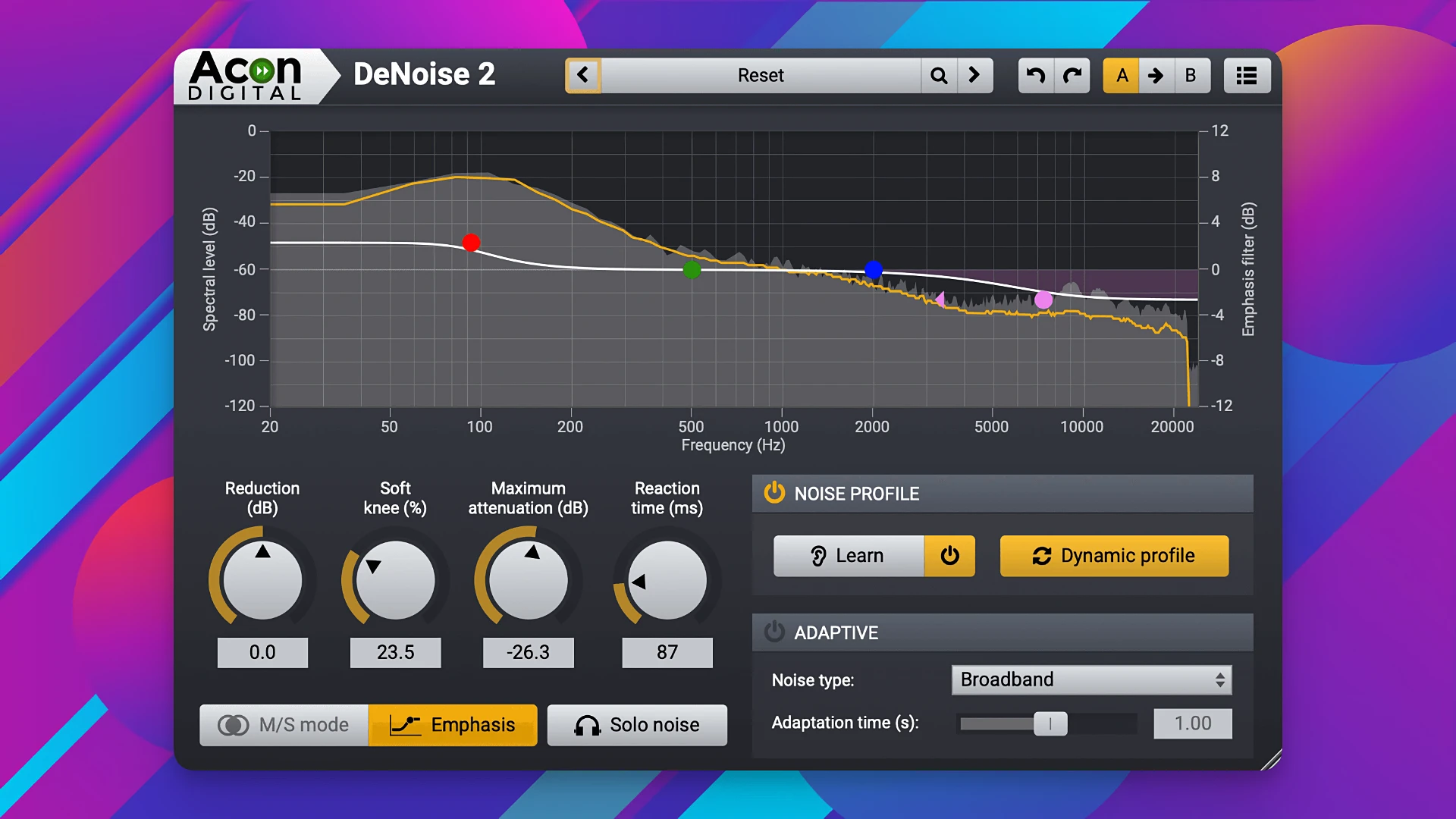Go to previous preset arrow
This screenshot has width=1456, height=819.
pyautogui.click(x=582, y=75)
